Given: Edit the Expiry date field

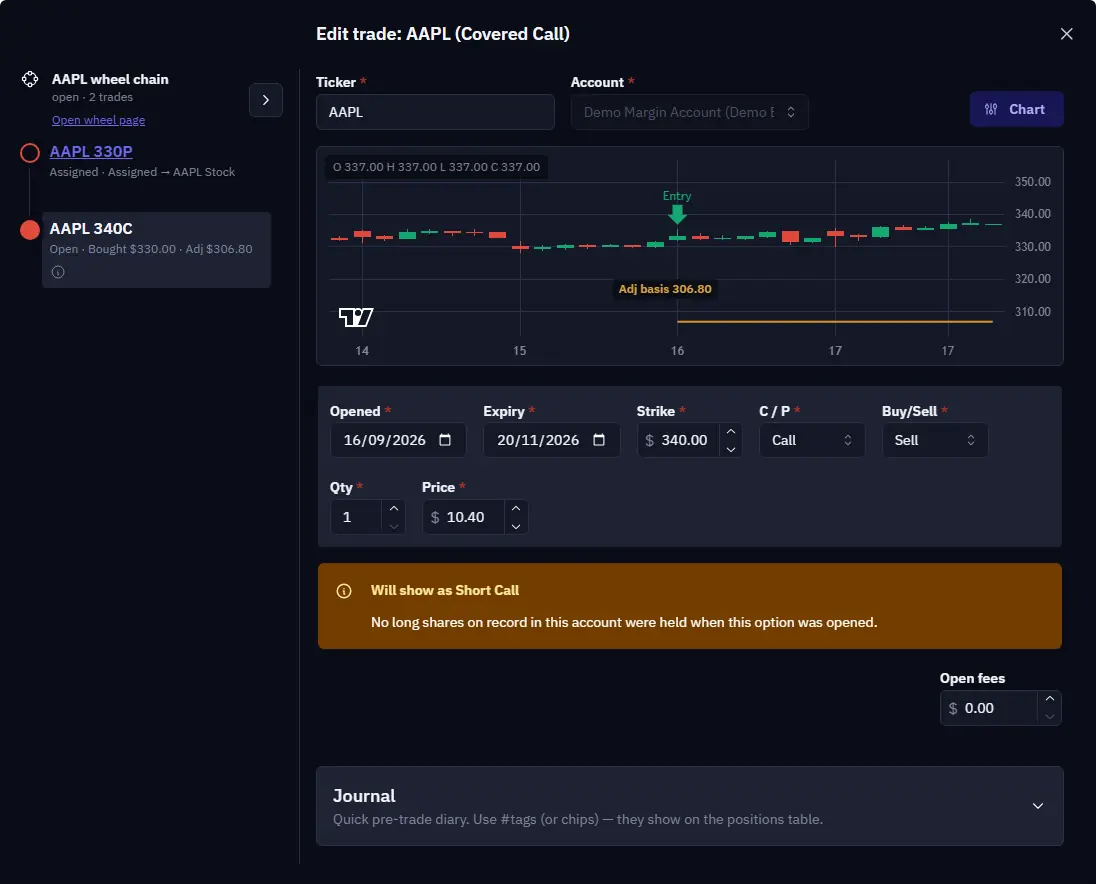Looking at the screenshot, I should [x=551, y=440].
